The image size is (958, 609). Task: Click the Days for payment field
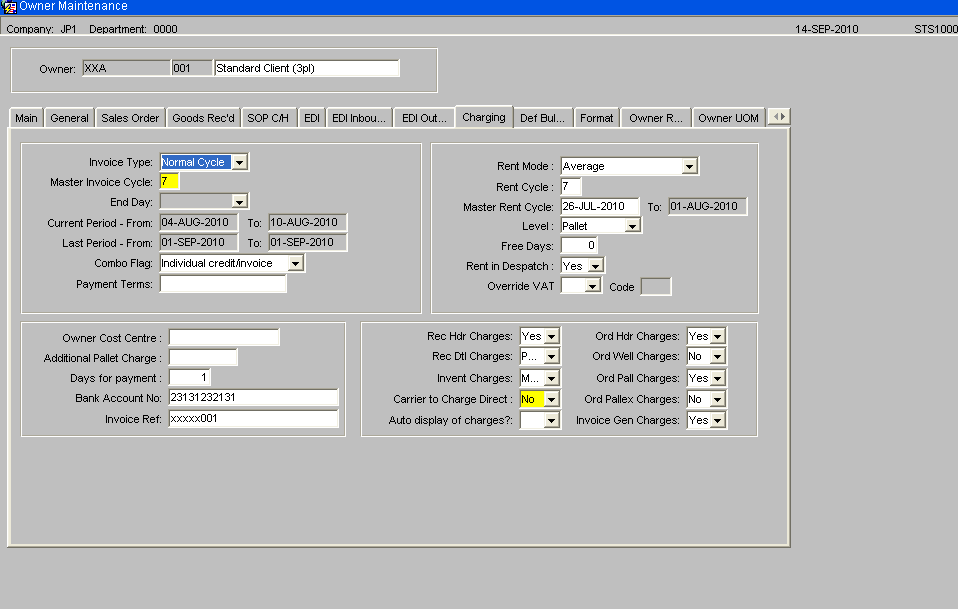pos(189,377)
